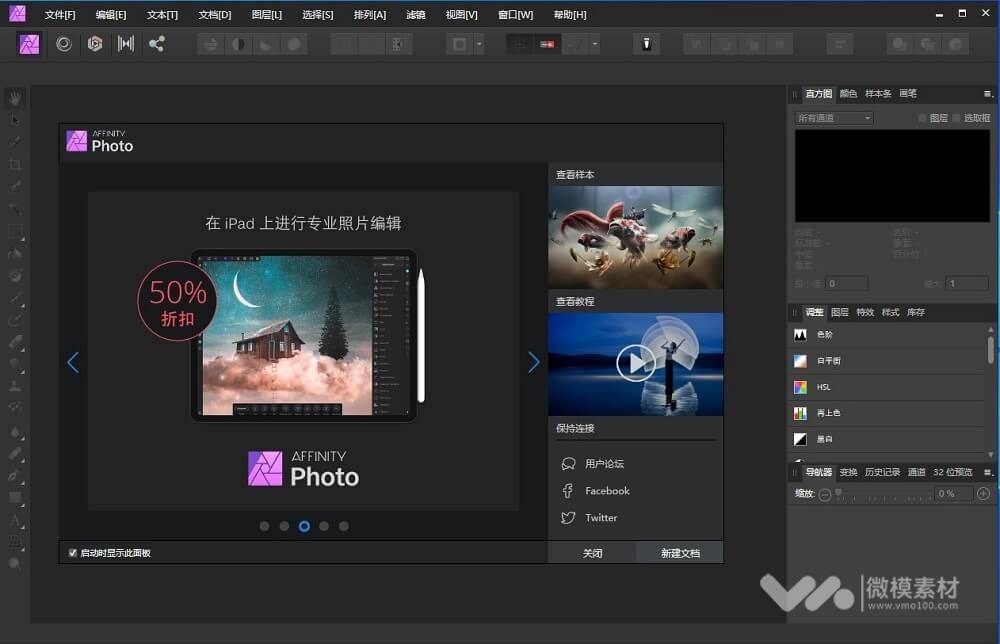1000x644 pixels.
Task: Click the 色阶 levels adjustment icon
Action: pyautogui.click(x=800, y=334)
